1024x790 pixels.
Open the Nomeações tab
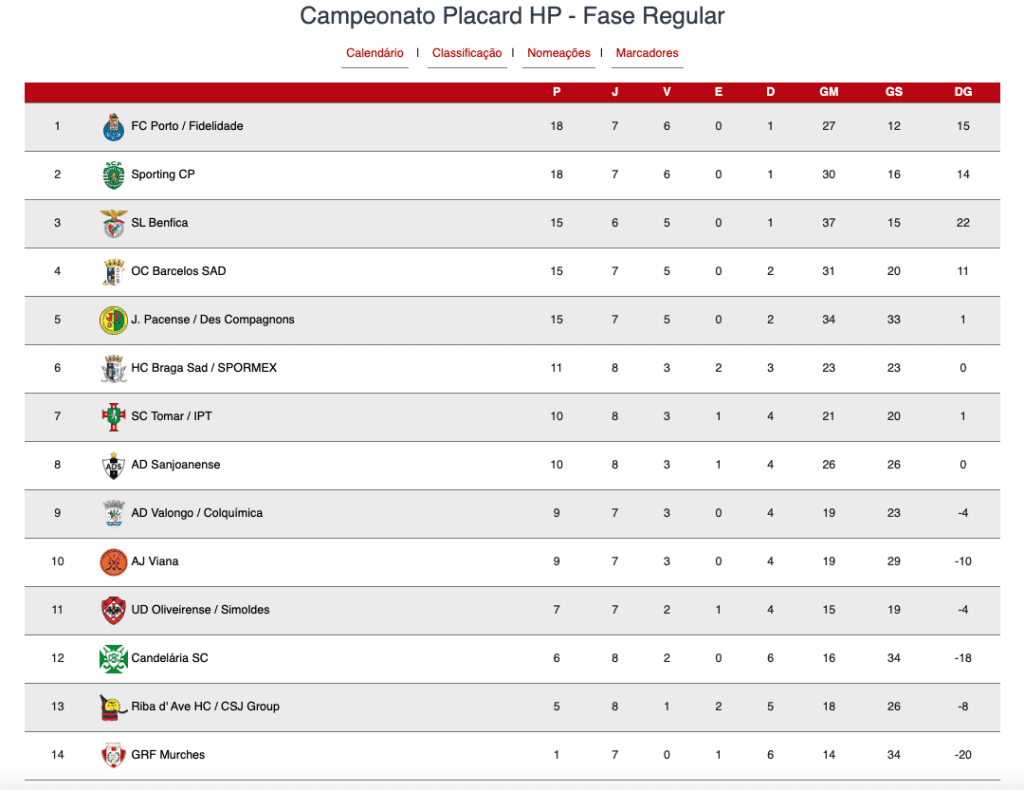[558, 53]
